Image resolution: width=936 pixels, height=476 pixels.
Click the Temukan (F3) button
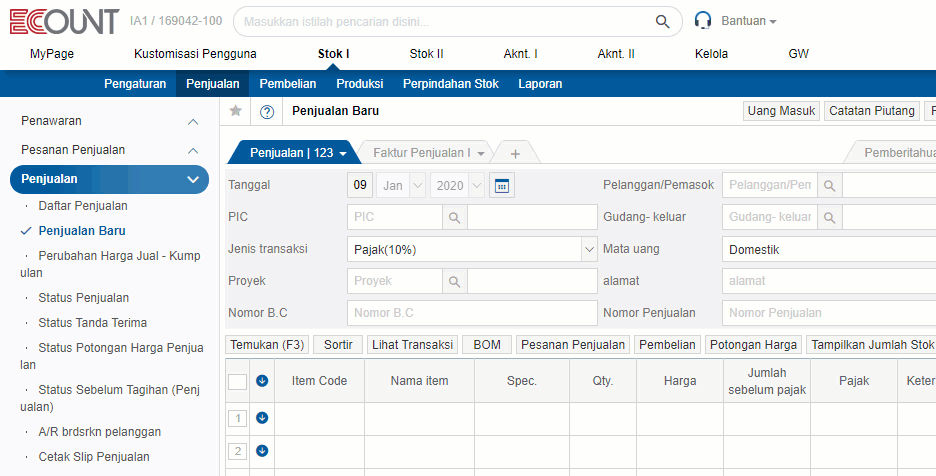click(268, 345)
